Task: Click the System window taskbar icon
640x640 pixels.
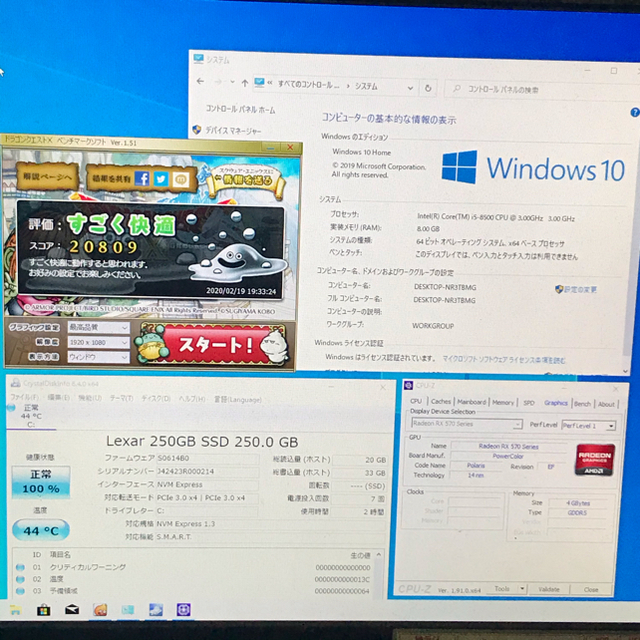Action: click(x=128, y=610)
